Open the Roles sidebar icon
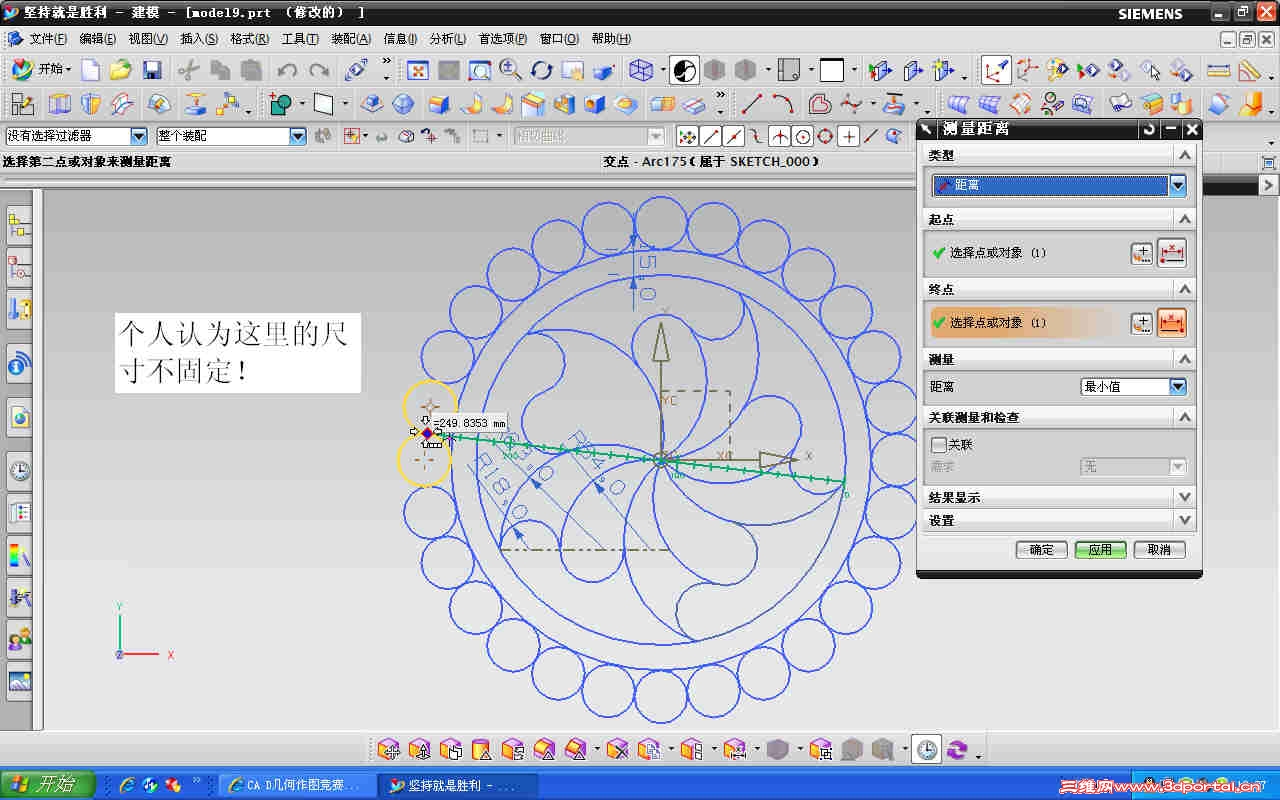Viewport: 1280px width, 800px height. 20,637
